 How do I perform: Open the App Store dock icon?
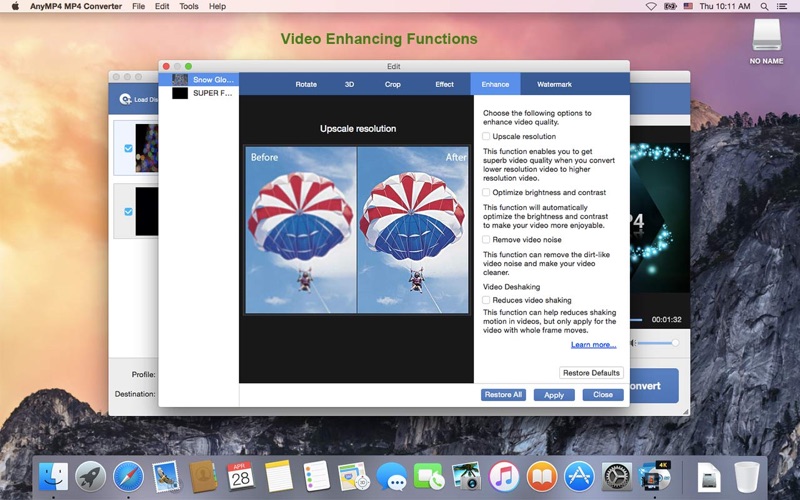(579, 477)
